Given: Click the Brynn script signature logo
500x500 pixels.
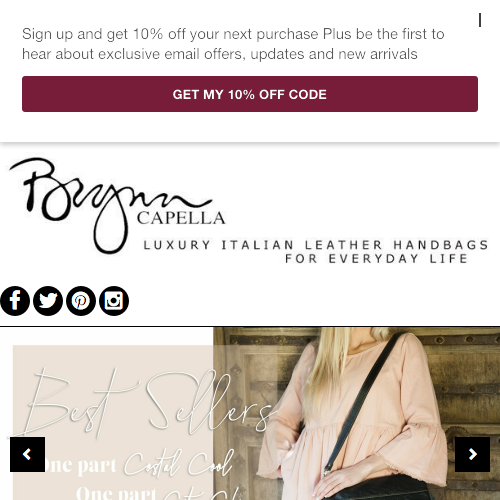Looking at the screenshot, I should (110, 203).
